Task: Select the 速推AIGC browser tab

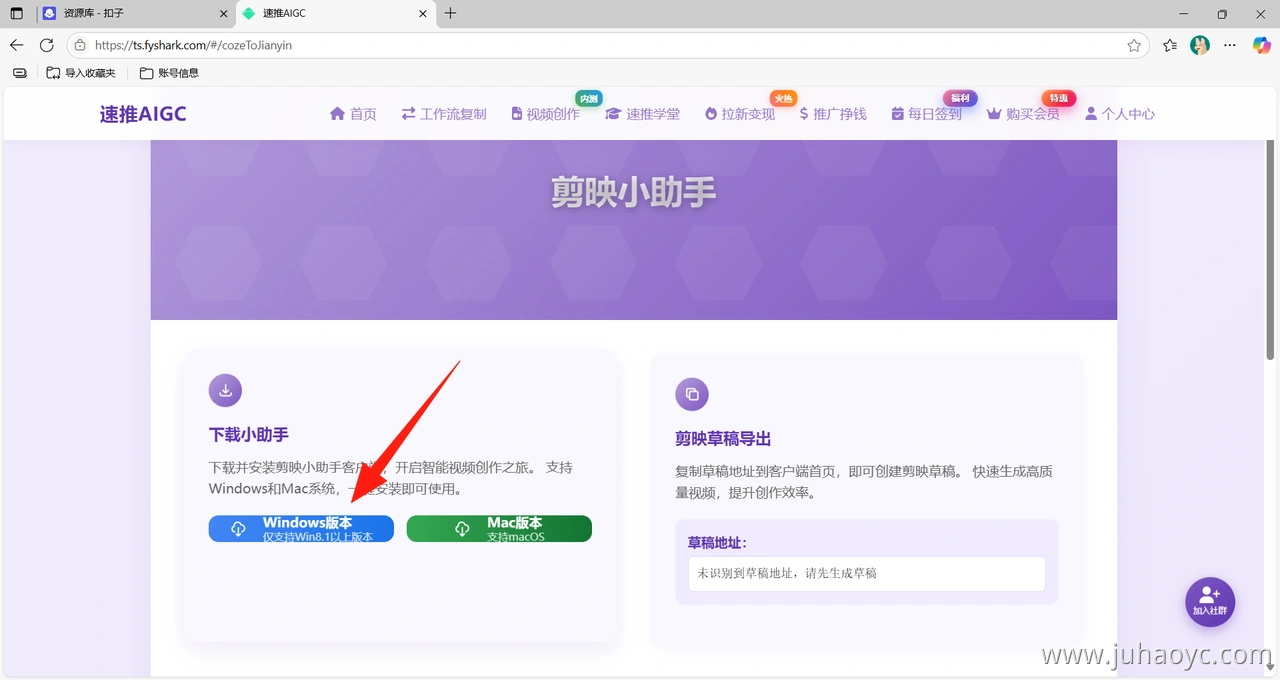Action: [335, 14]
